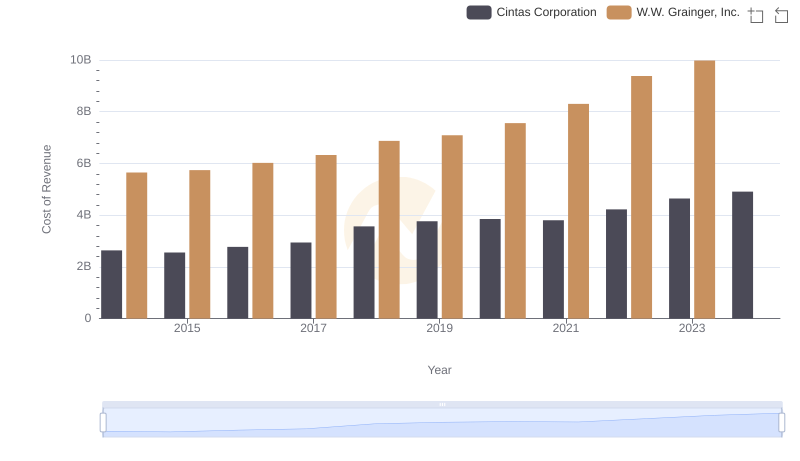Click the W.W. Grainger bar for 2023
Screen dimensions: 800x461
[704, 189]
